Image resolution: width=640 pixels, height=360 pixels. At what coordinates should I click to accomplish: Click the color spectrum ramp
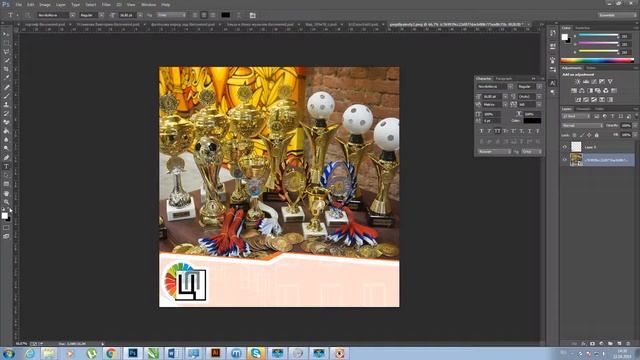click(597, 60)
